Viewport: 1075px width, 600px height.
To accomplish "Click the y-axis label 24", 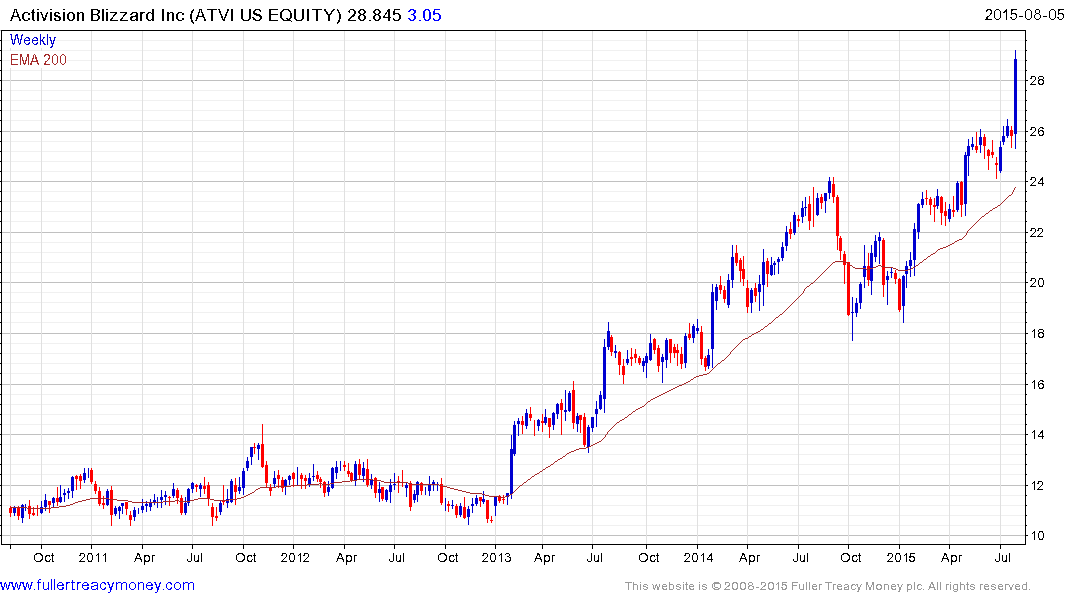I will pos(1037,182).
